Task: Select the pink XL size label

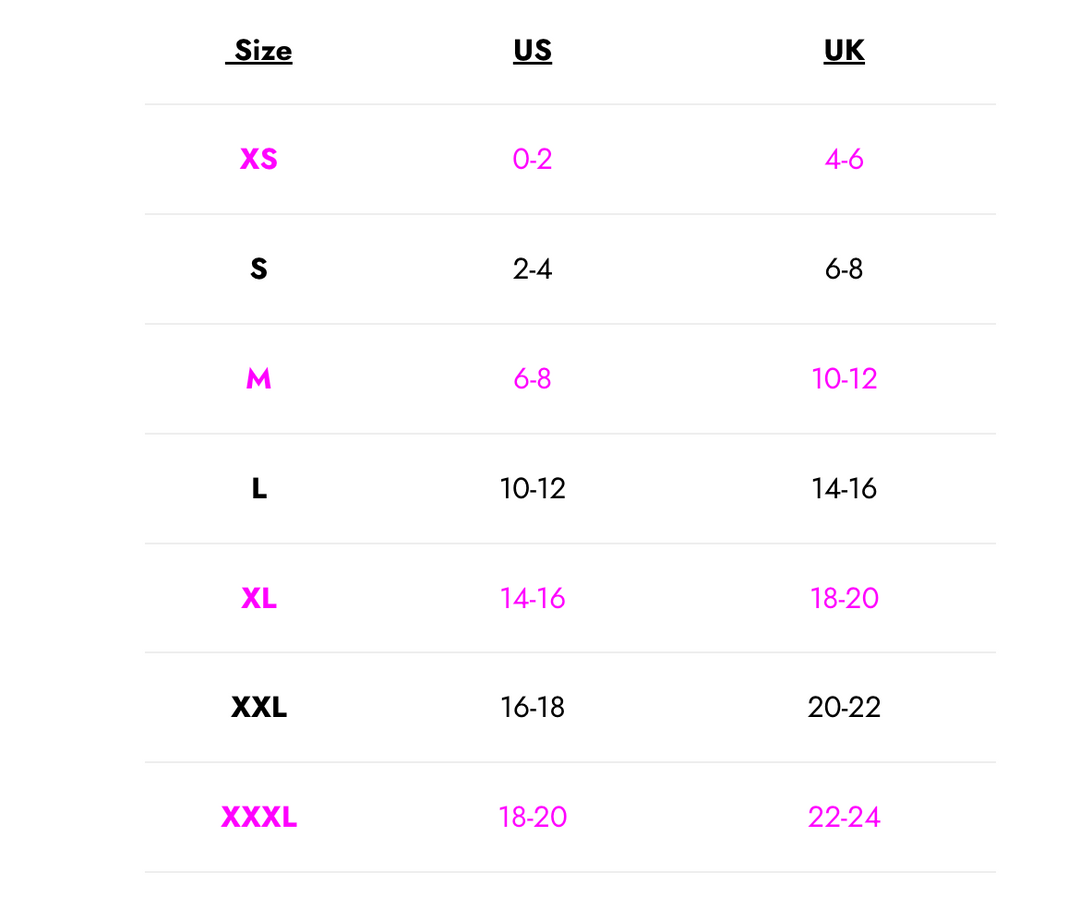Action: [x=259, y=598]
